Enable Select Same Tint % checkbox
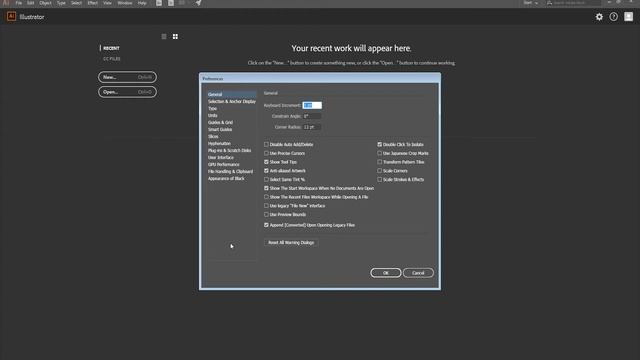 click(x=266, y=180)
